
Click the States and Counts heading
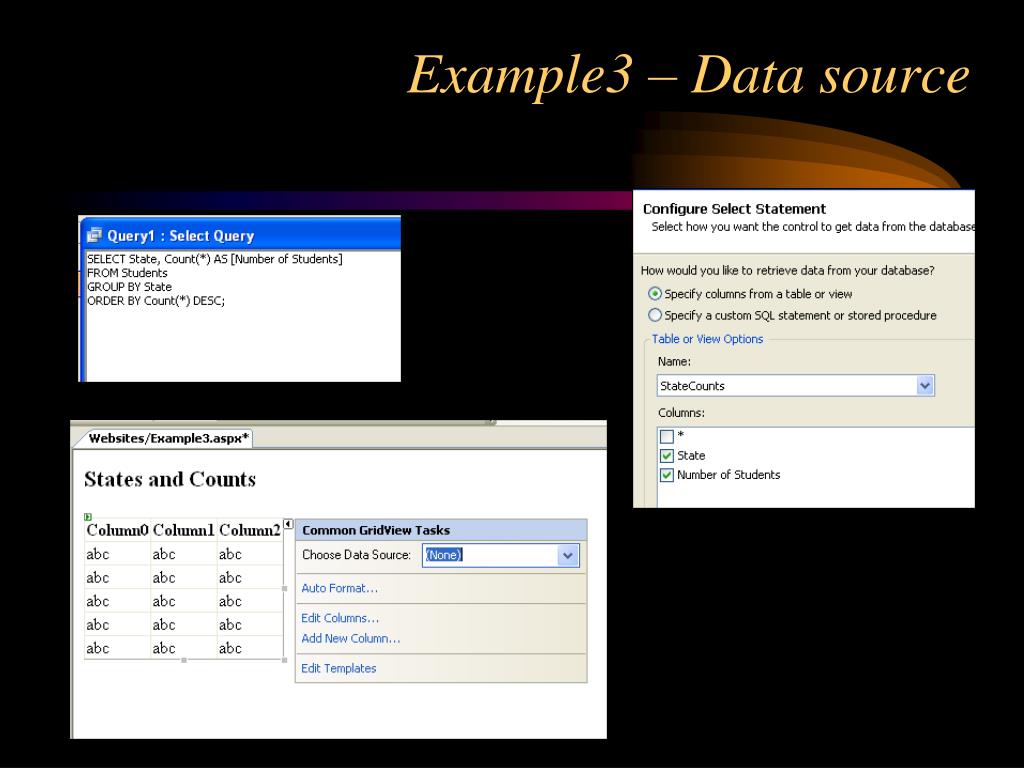point(170,479)
